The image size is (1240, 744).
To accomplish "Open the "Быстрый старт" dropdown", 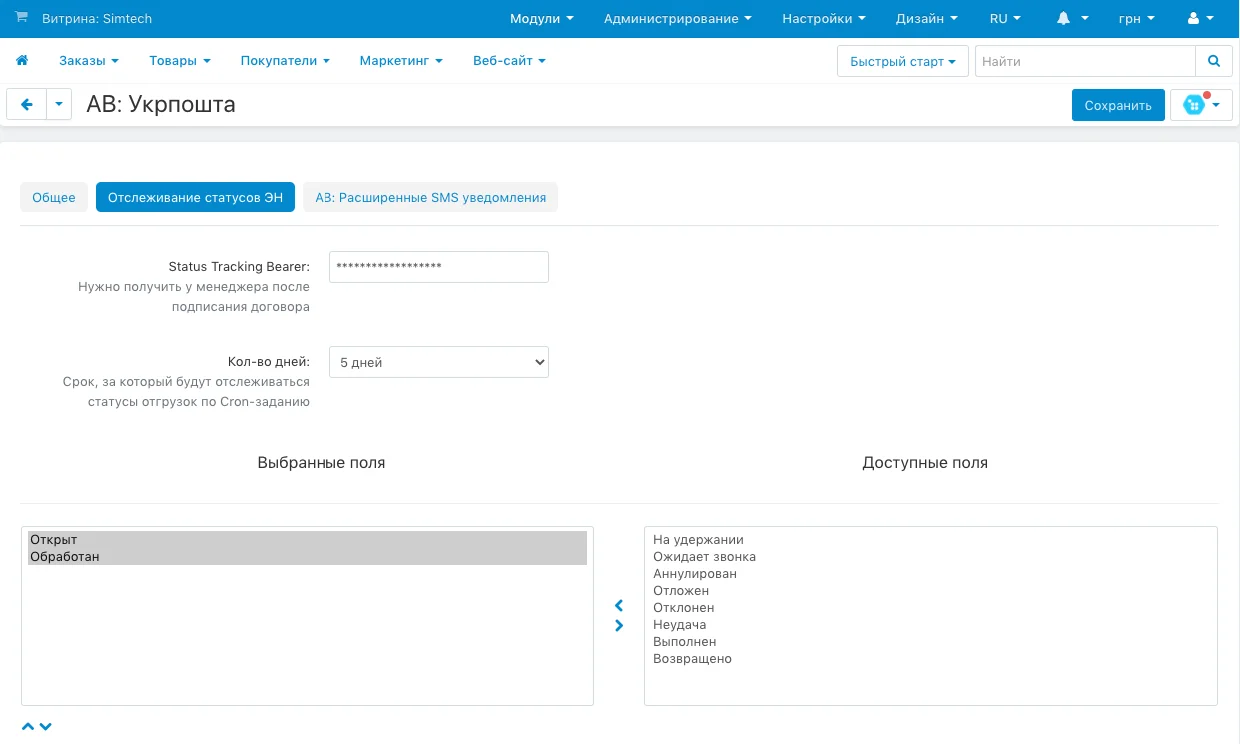I will pyautogui.click(x=902, y=61).
